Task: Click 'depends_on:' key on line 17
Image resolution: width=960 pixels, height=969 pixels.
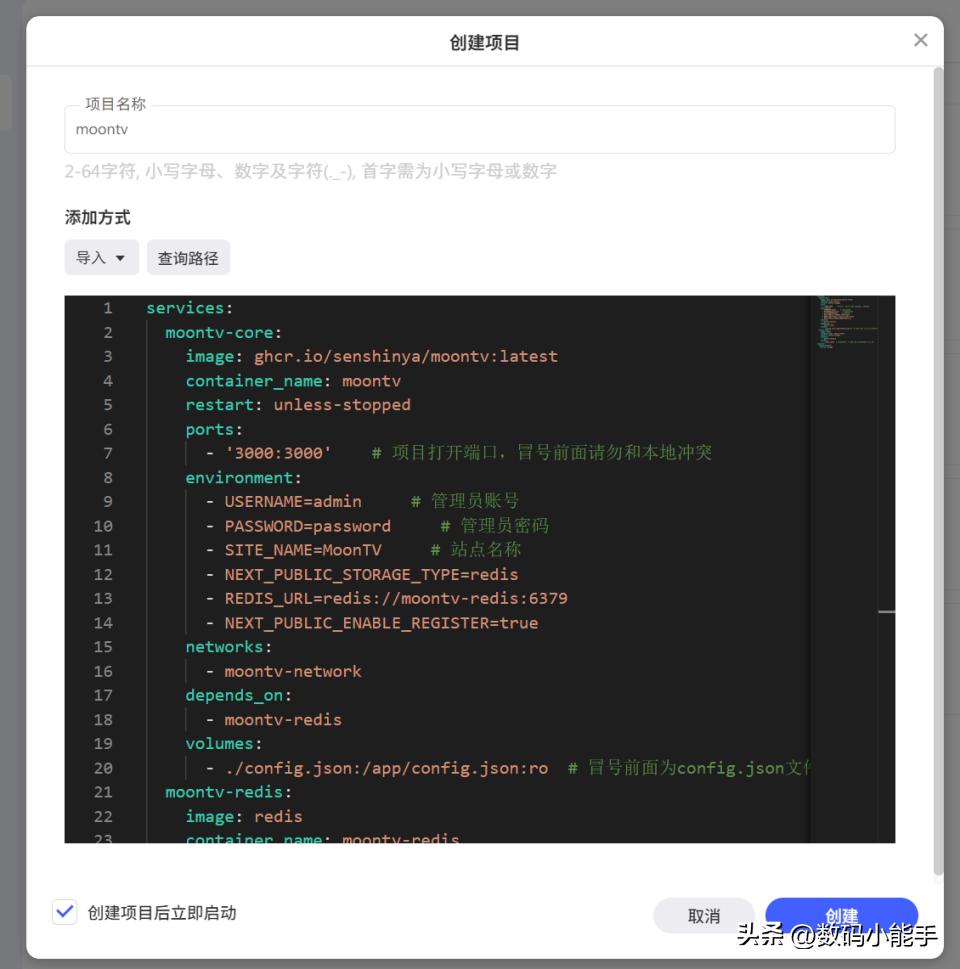Action: coord(239,695)
